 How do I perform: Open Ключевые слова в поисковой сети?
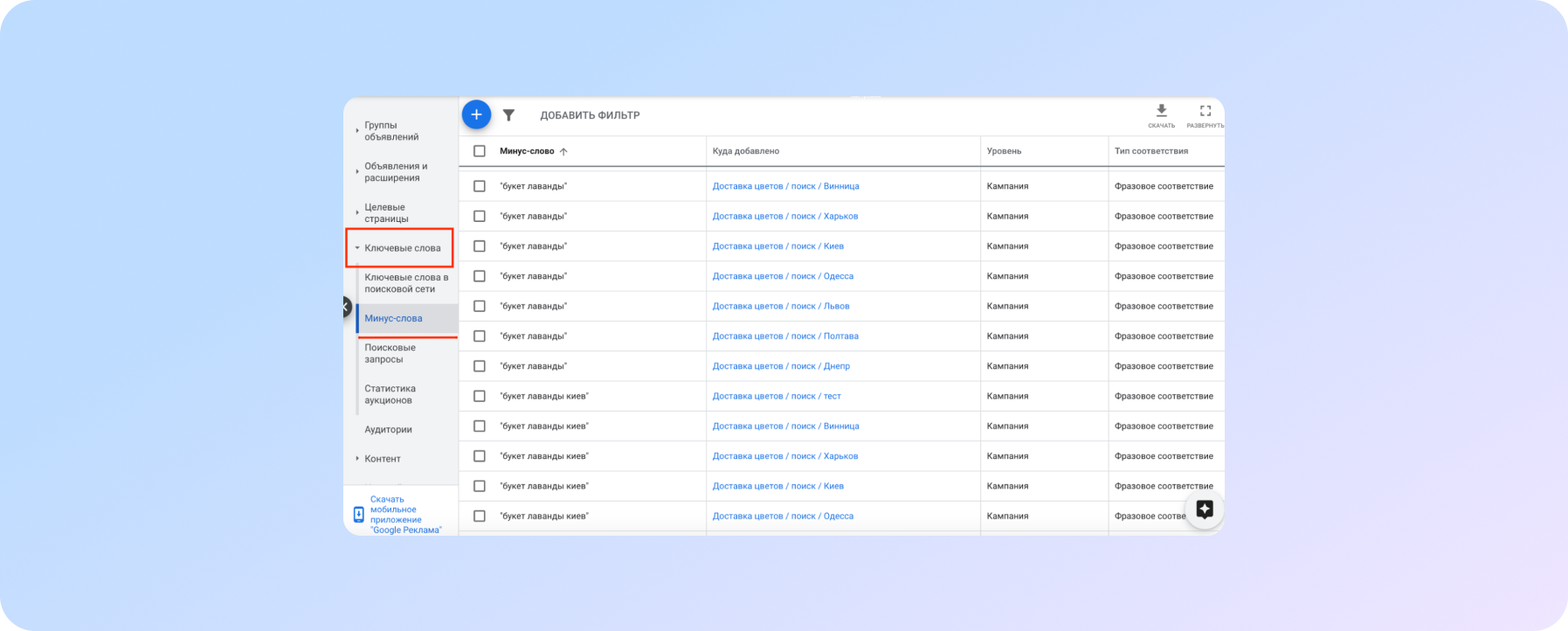406,283
